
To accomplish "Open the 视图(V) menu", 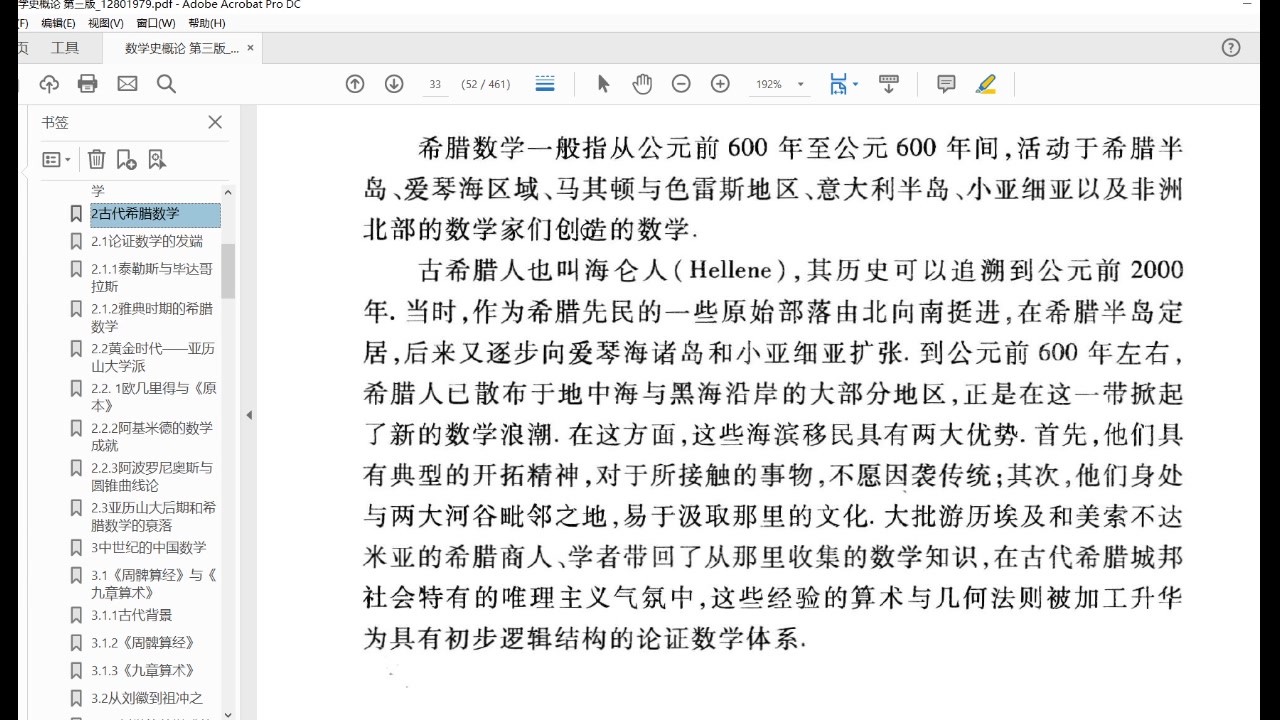I will [106, 23].
